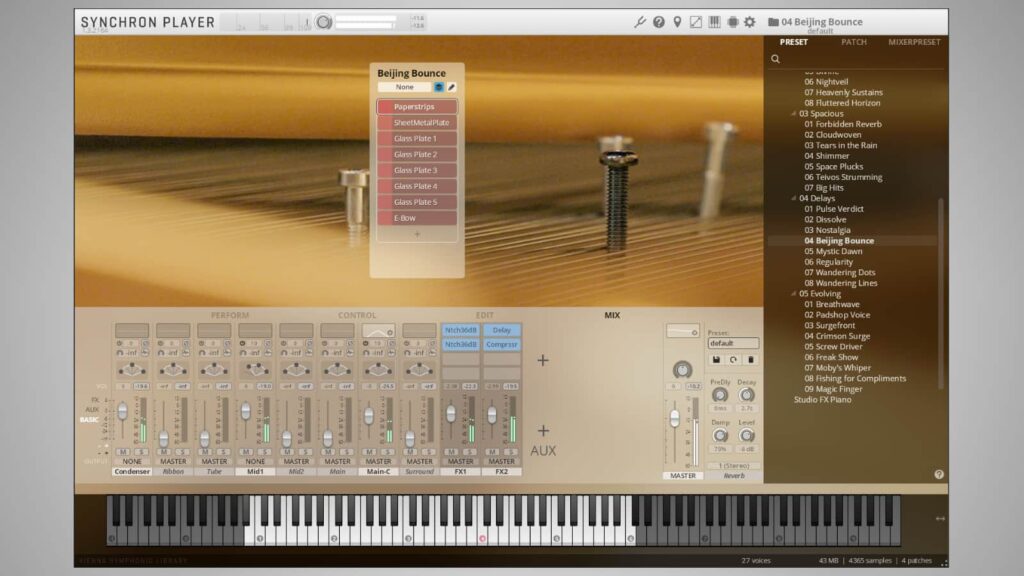Open the help question mark icon in toolbar
This screenshot has height=576, width=1024.
click(659, 22)
